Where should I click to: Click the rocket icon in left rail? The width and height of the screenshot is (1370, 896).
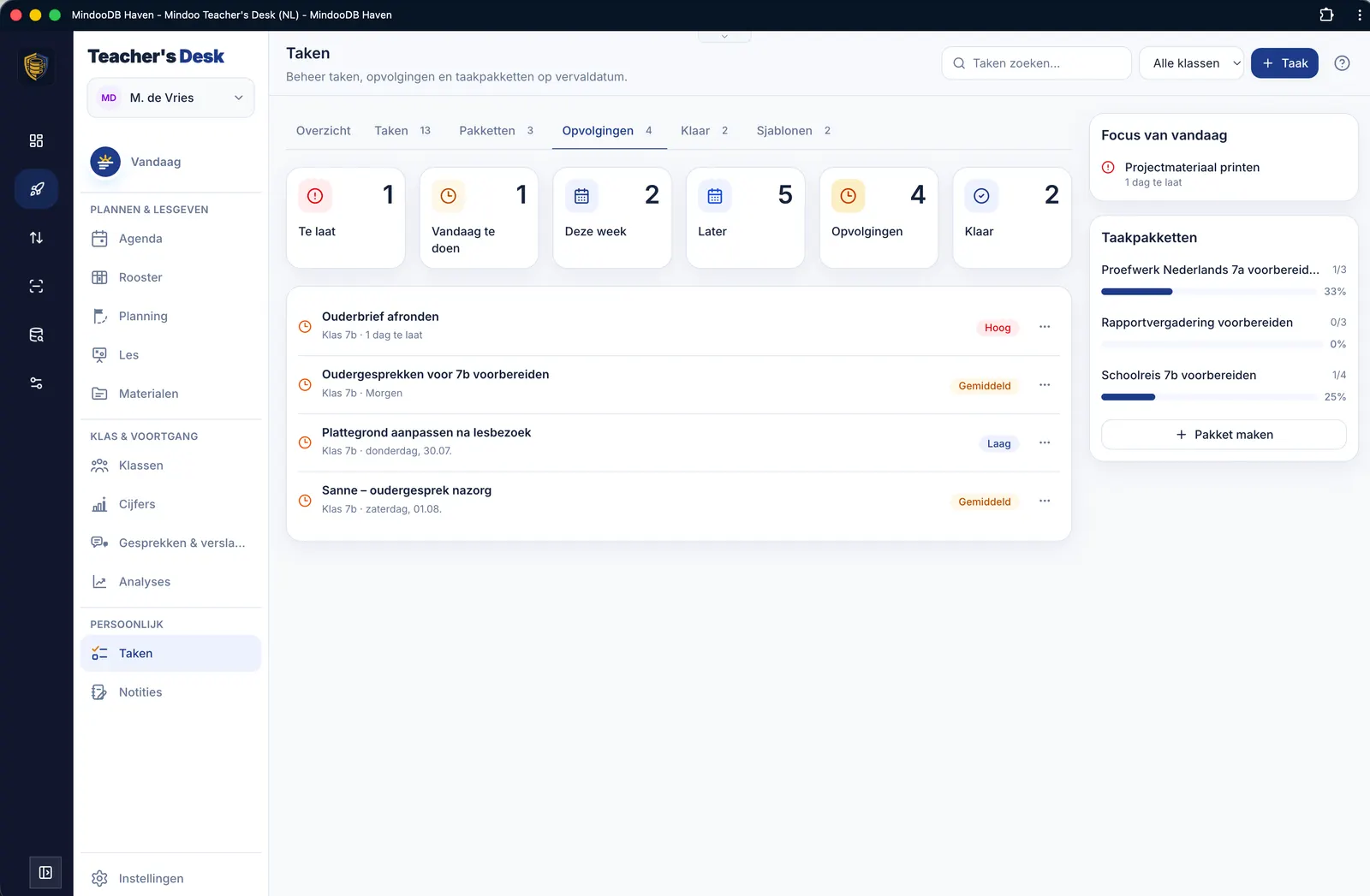(x=36, y=189)
